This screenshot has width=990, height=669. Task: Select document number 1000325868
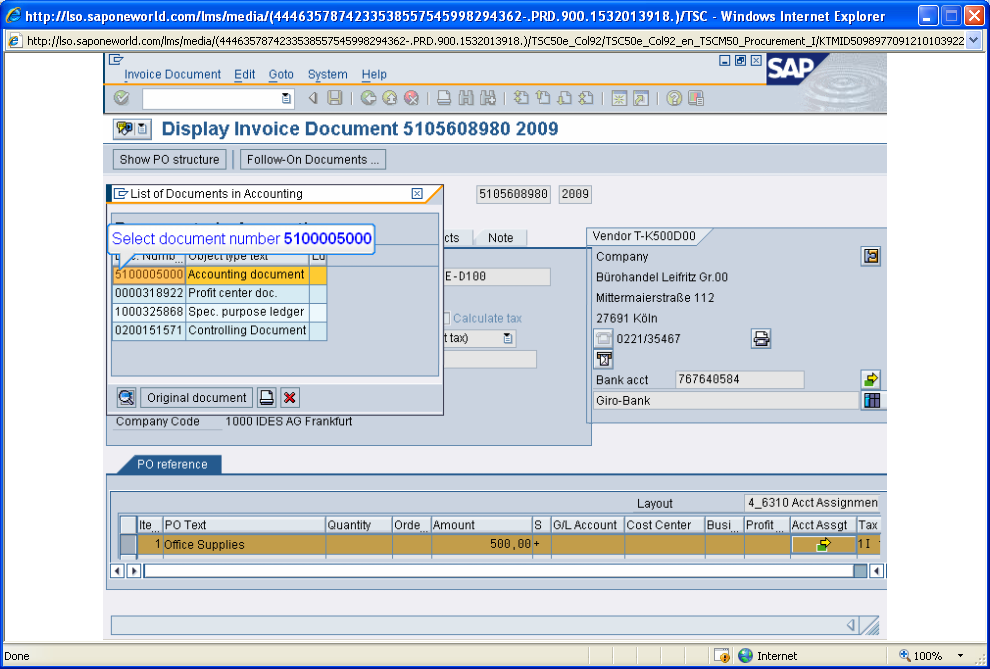click(x=149, y=312)
